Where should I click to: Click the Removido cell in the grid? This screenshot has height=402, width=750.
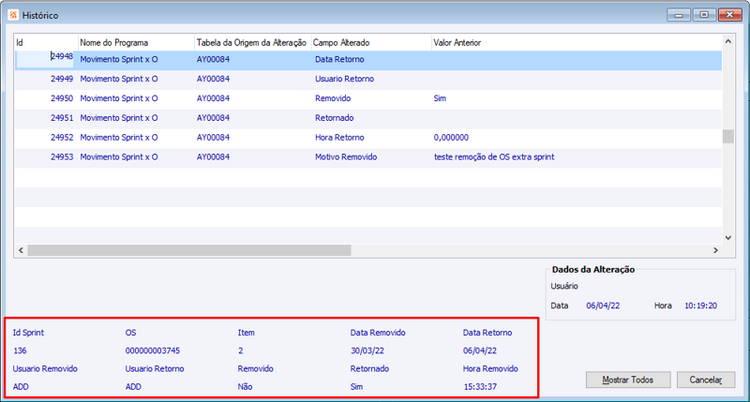pyautogui.click(x=333, y=98)
